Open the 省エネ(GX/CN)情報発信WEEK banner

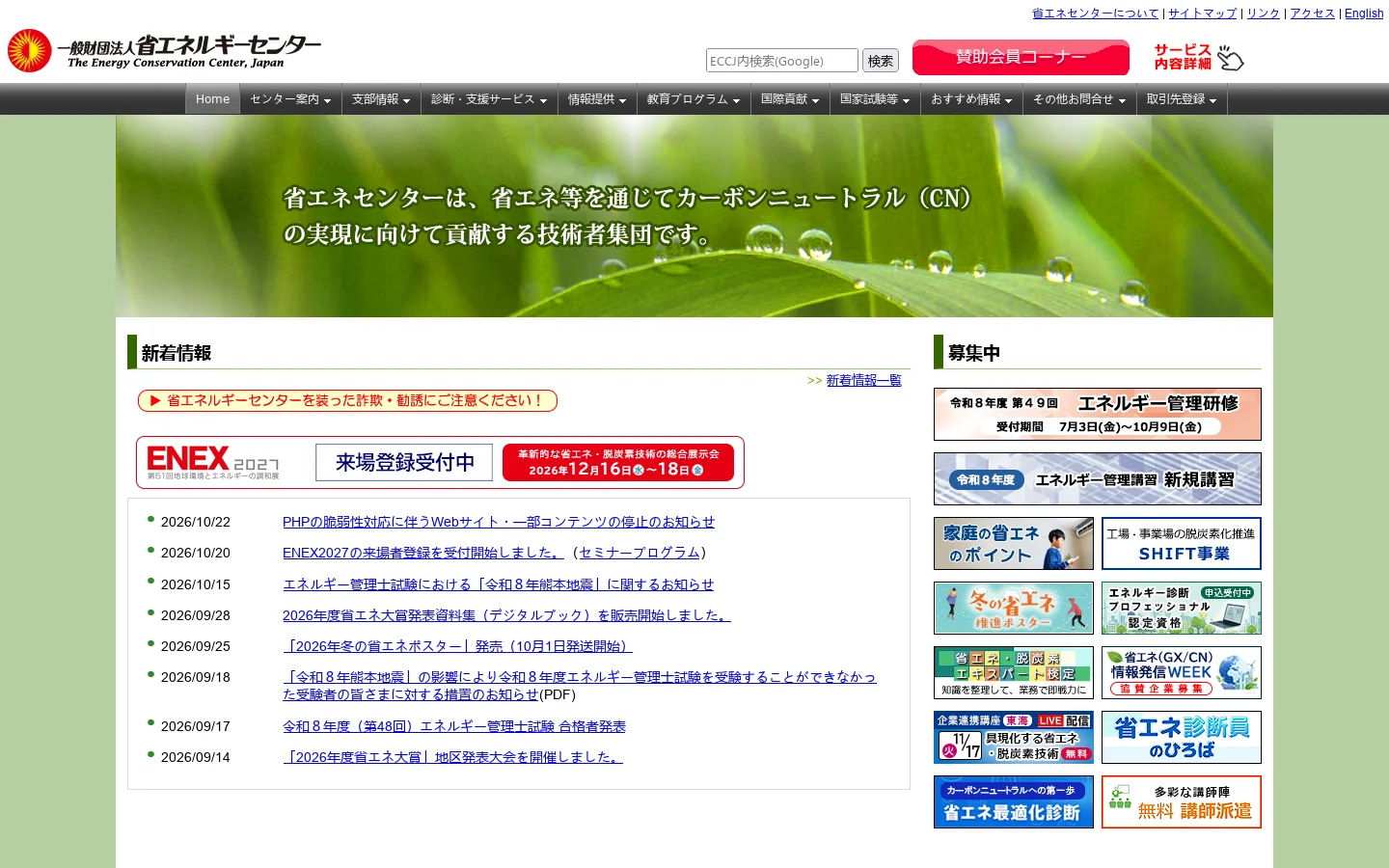coord(1182,672)
